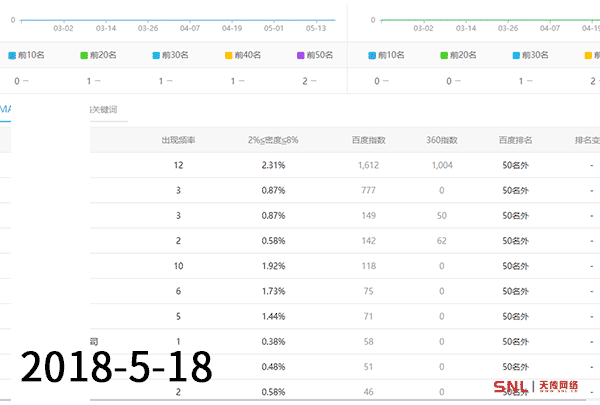Toggle 前10名 legend in blue-line chart
Image resolution: width=600 pixels, height=405 pixels.
26,55
